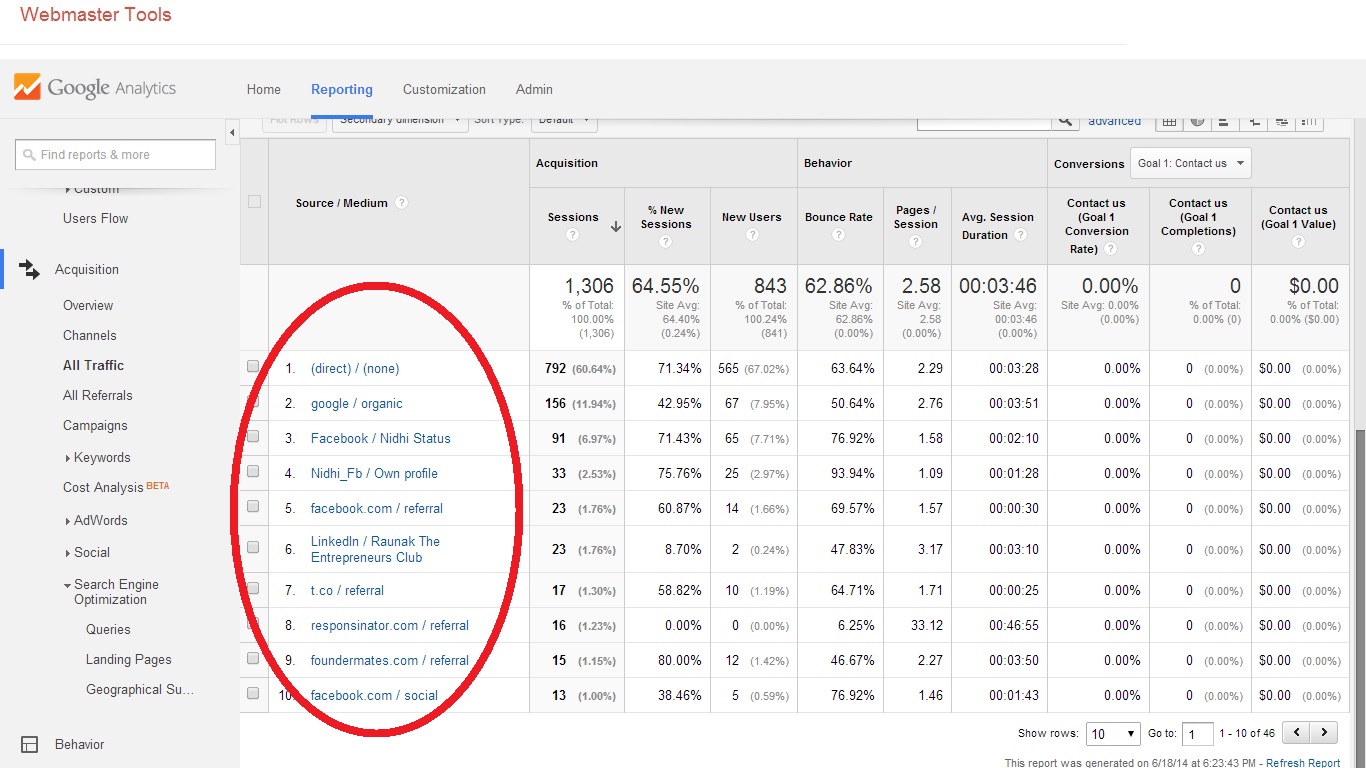The image size is (1366, 768).
Task: Open the Show rows dropdown
Action: point(1113,734)
